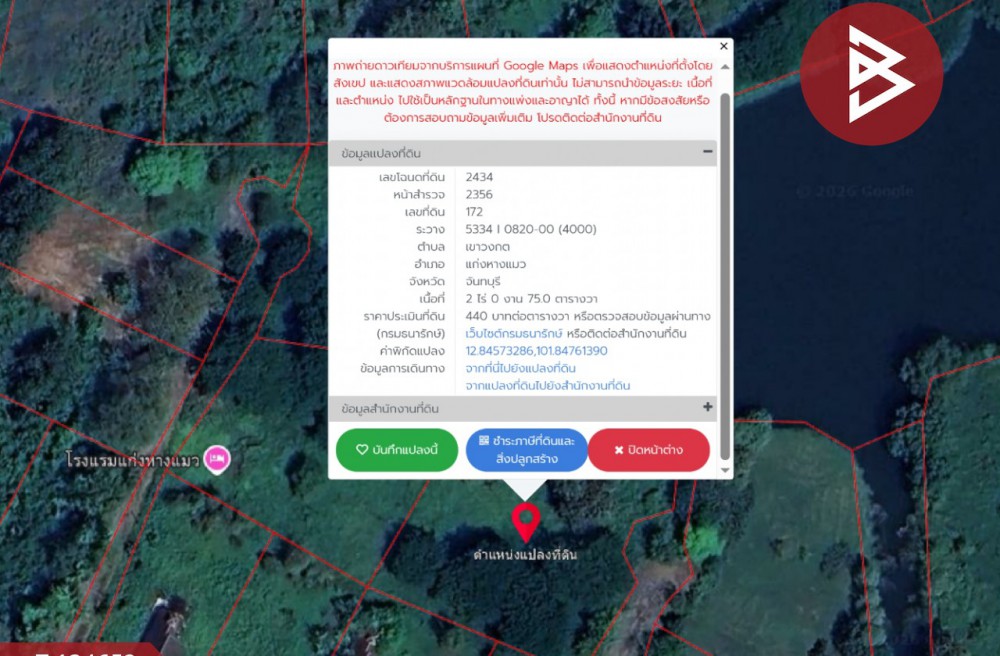
Task: Click the scrollbar down arrow in the popup
Action: pos(725,471)
